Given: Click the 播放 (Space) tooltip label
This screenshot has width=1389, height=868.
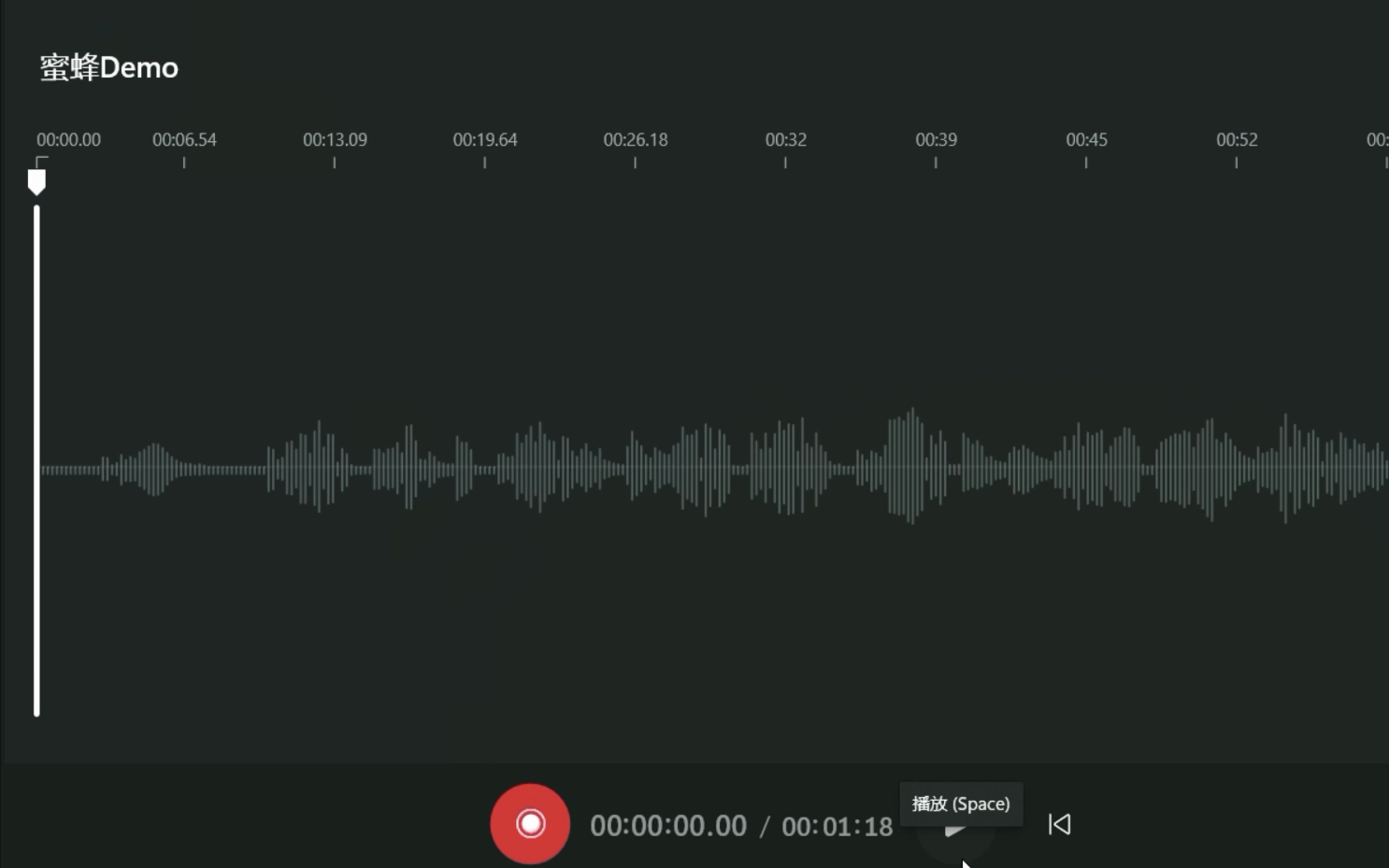Looking at the screenshot, I should click(961, 804).
